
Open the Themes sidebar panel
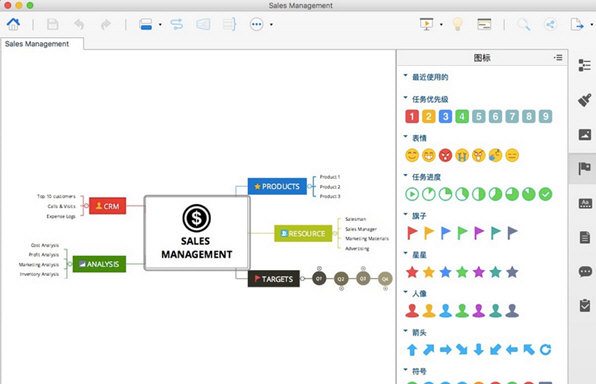585,203
